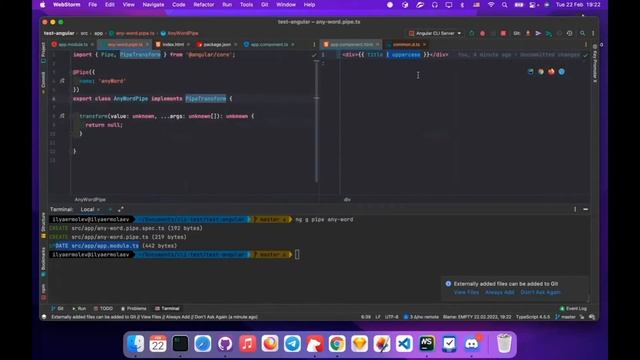Open the Search Everywhere magnifier in WebStorm toolbar
Image resolution: width=640 pixels, height=360 pixels.
(x=582, y=33)
